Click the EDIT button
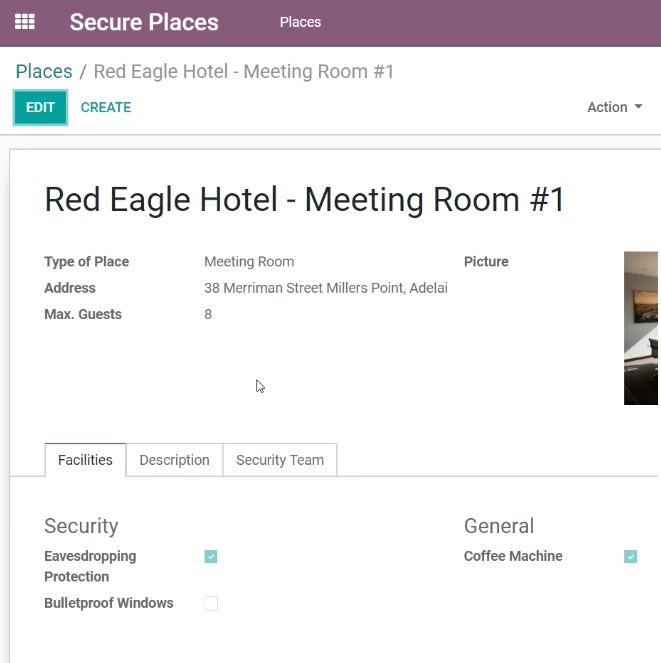This screenshot has width=661, height=663. [40, 107]
